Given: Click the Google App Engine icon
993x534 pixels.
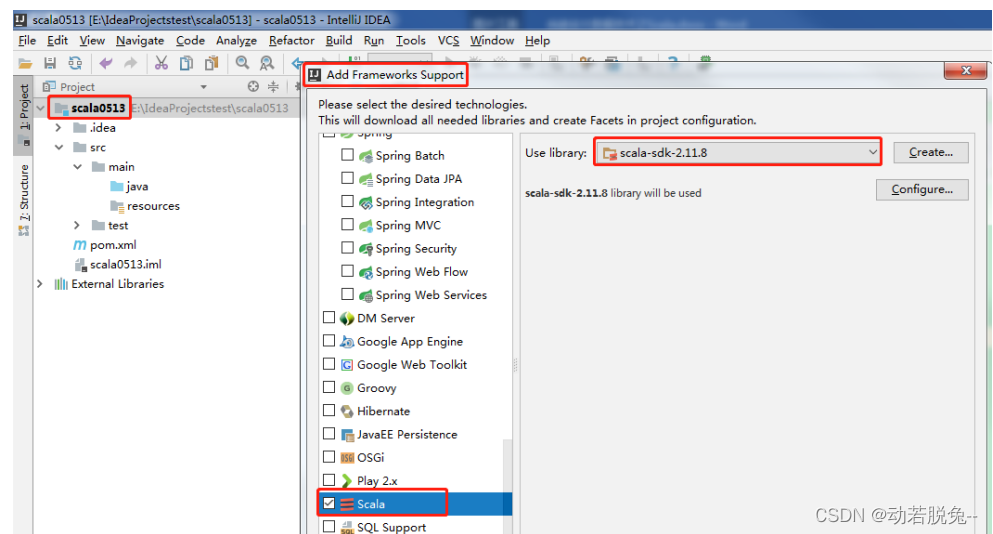Looking at the screenshot, I should pyautogui.click(x=346, y=341).
